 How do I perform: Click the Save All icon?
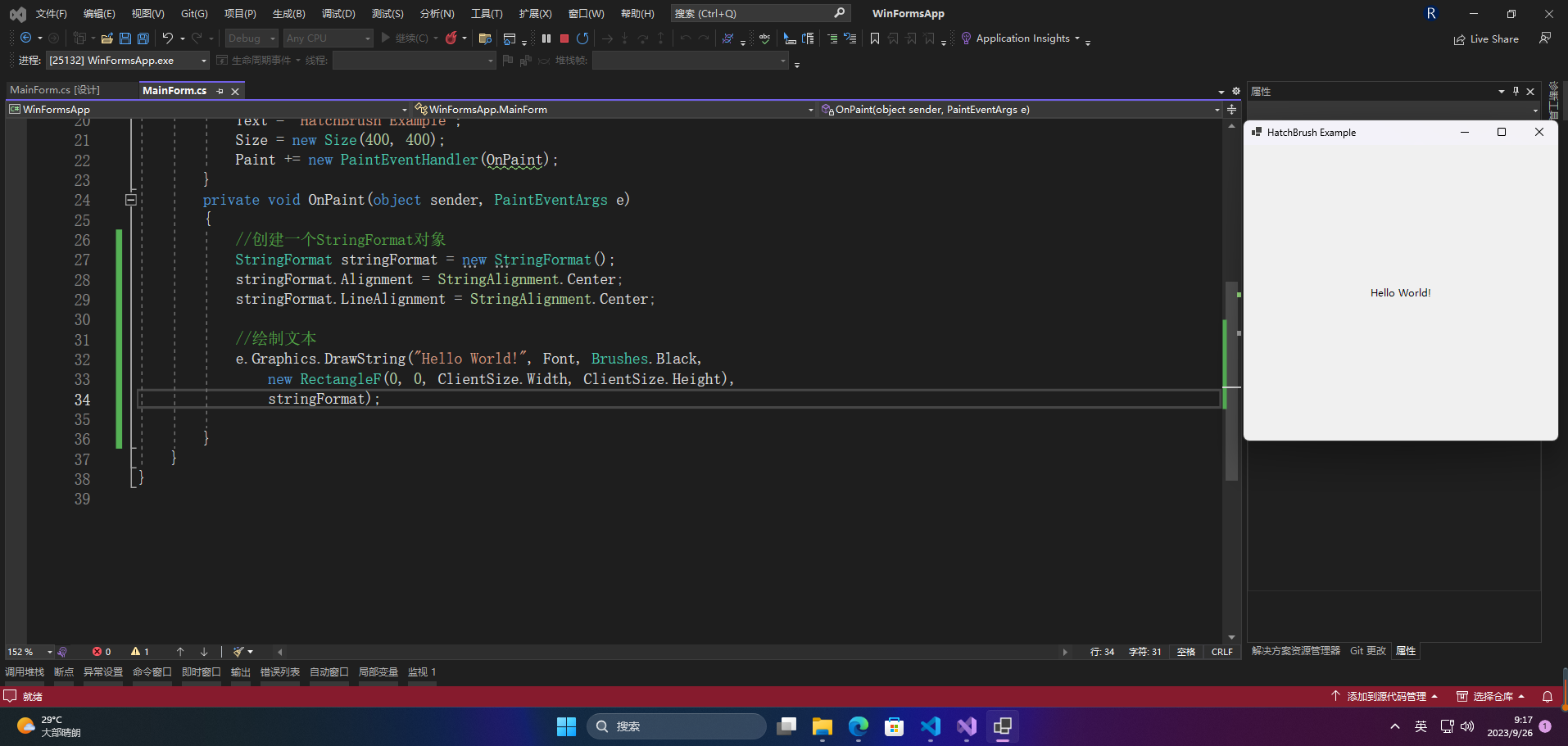(x=143, y=38)
